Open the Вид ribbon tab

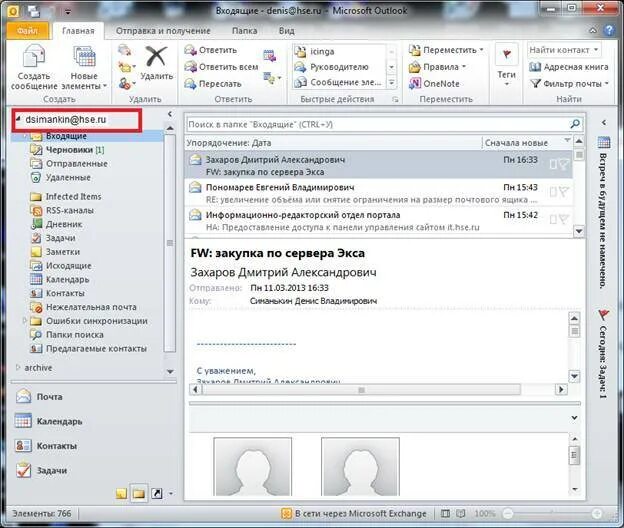(x=287, y=31)
